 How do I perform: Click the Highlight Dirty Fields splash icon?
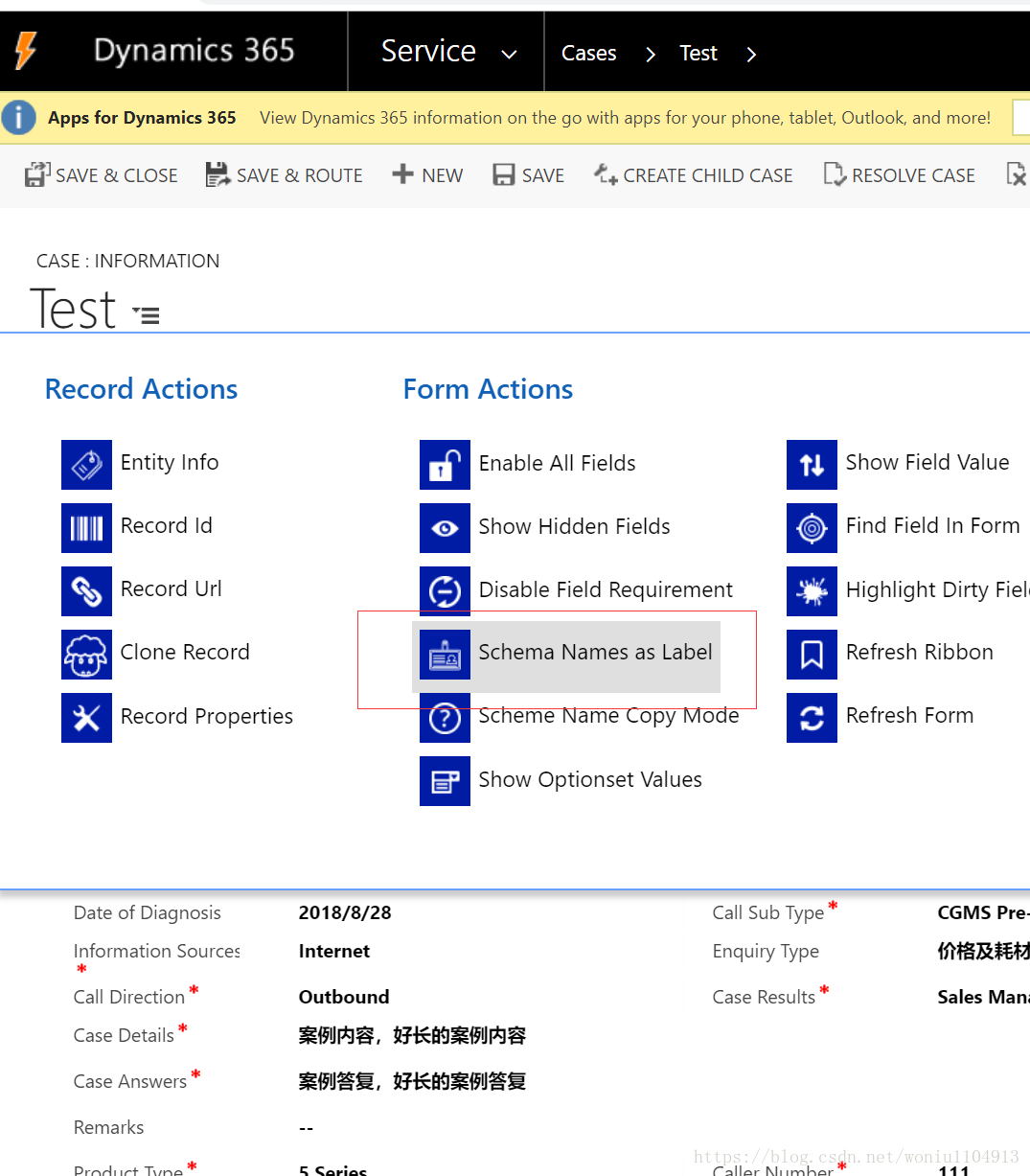click(x=812, y=591)
